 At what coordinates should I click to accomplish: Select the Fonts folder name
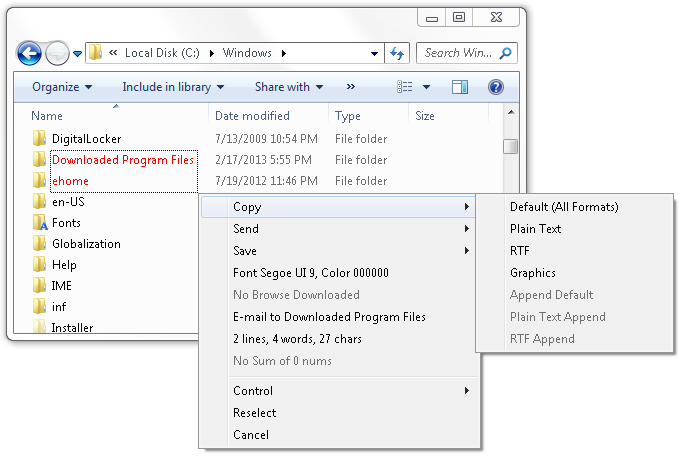point(66,223)
